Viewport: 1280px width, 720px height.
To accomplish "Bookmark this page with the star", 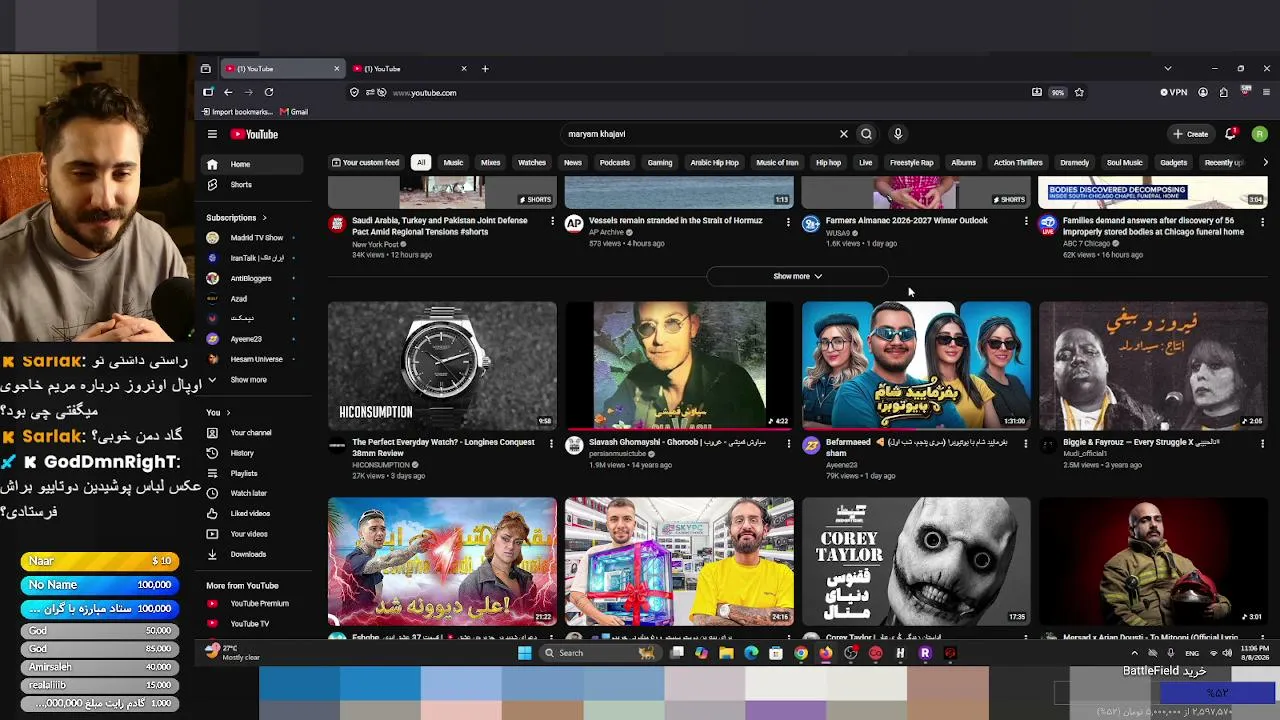I will tap(1079, 92).
